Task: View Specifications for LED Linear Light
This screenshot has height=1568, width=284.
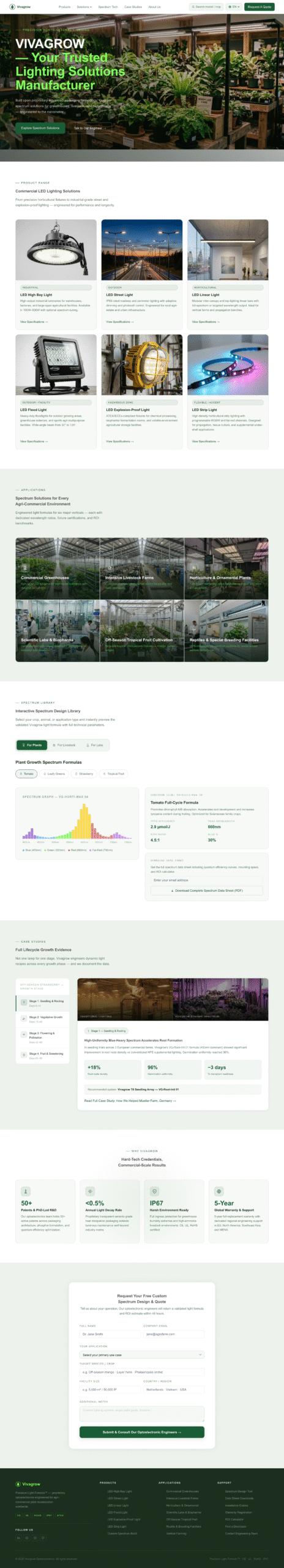Action: (206, 322)
